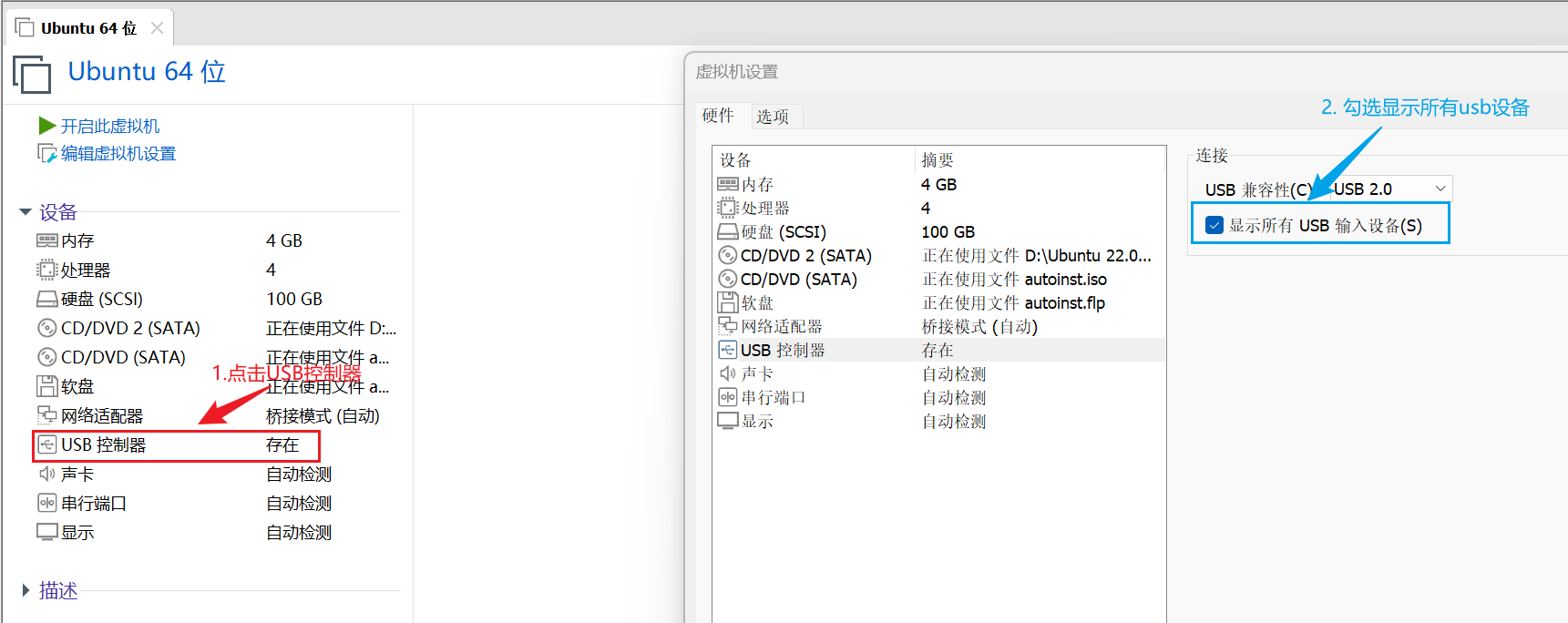Screen dimensions: 1568x623
Task: Click the sound card speaker icon in left list
Action: (47, 474)
